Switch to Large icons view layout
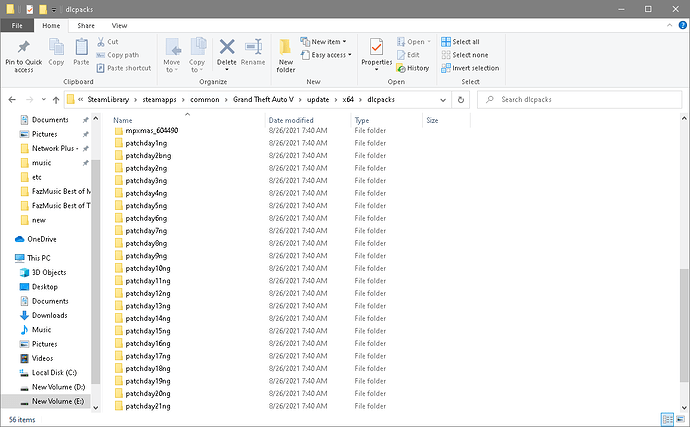This screenshot has height=427, width=690. click(x=680, y=419)
